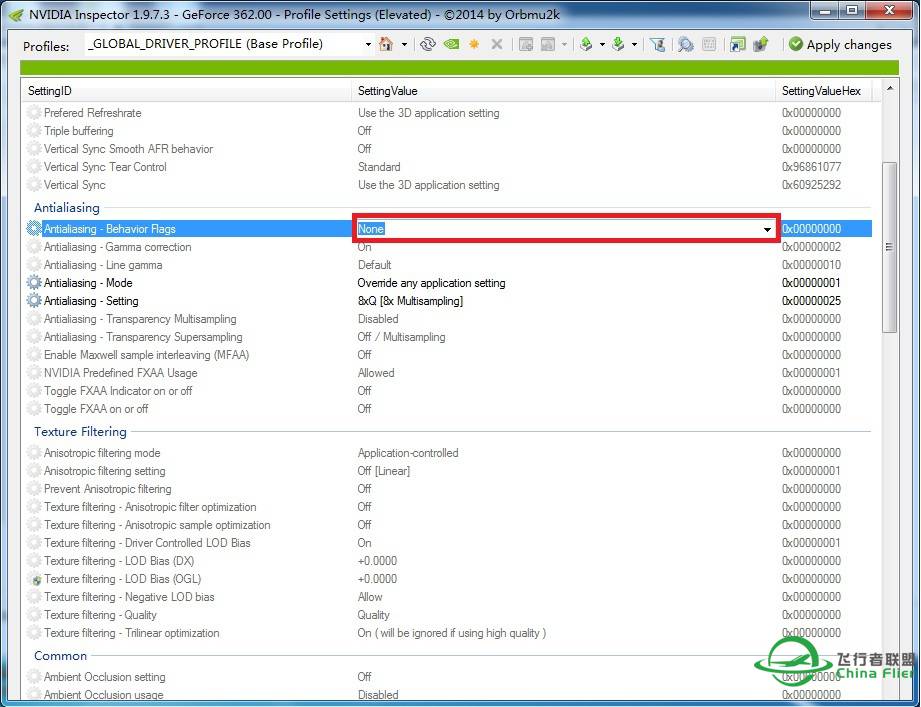This screenshot has width=921, height=707.
Task: Click the orange star new profile icon
Action: pos(474,44)
